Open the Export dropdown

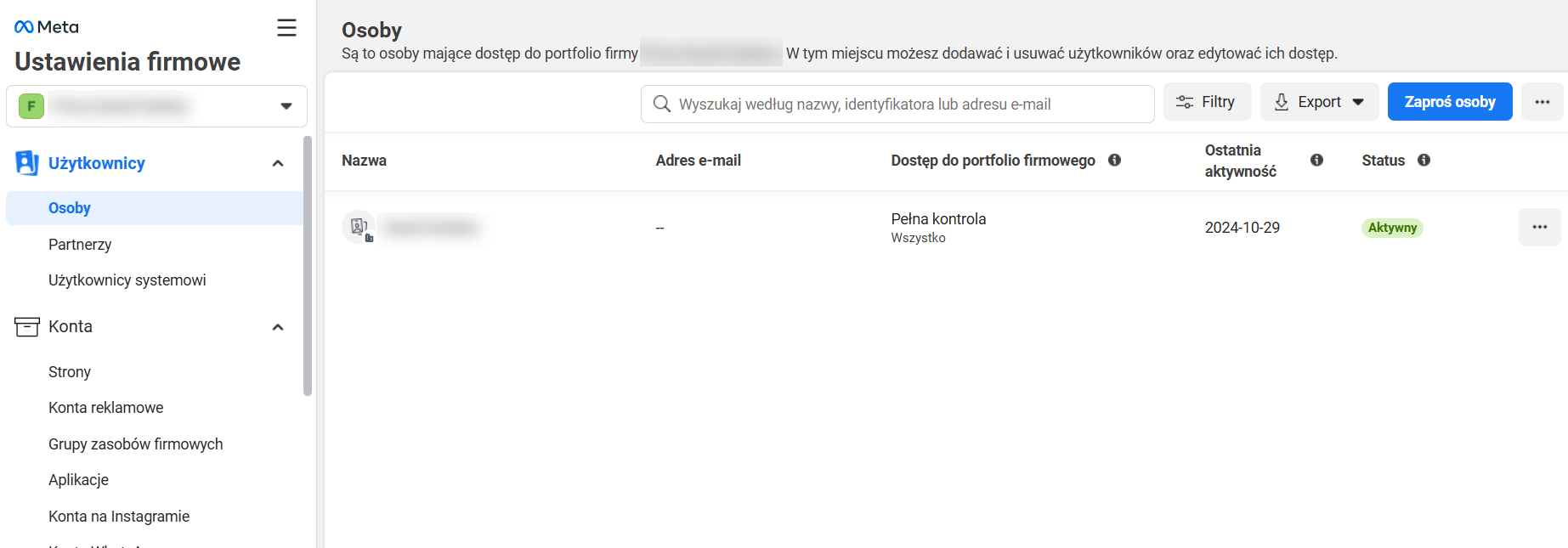1319,102
